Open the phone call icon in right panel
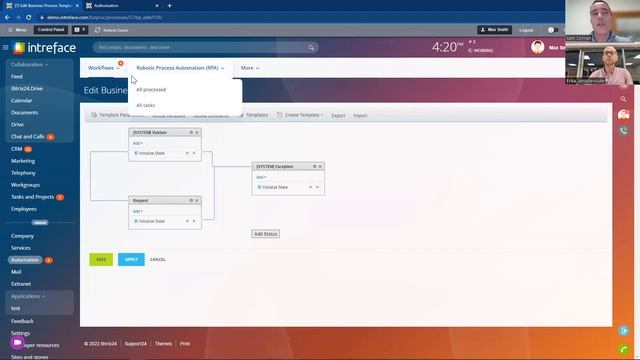This screenshot has width=640, height=360. pyautogui.click(x=623, y=131)
